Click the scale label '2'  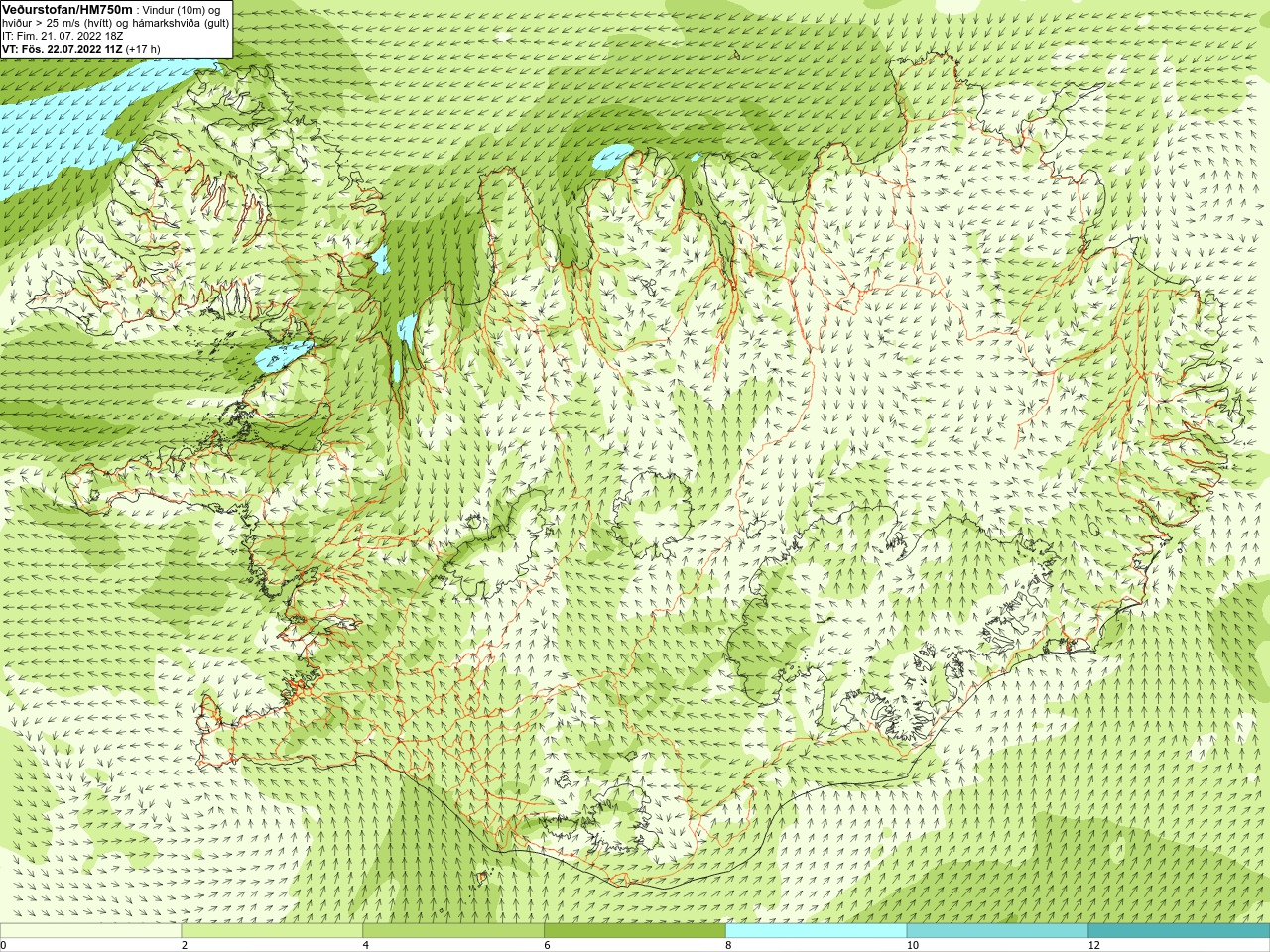185,945
